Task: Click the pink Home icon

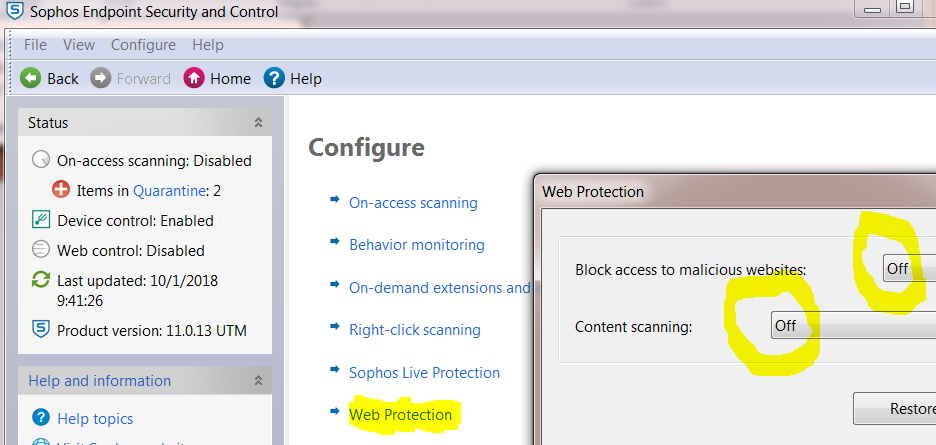Action: [x=194, y=78]
